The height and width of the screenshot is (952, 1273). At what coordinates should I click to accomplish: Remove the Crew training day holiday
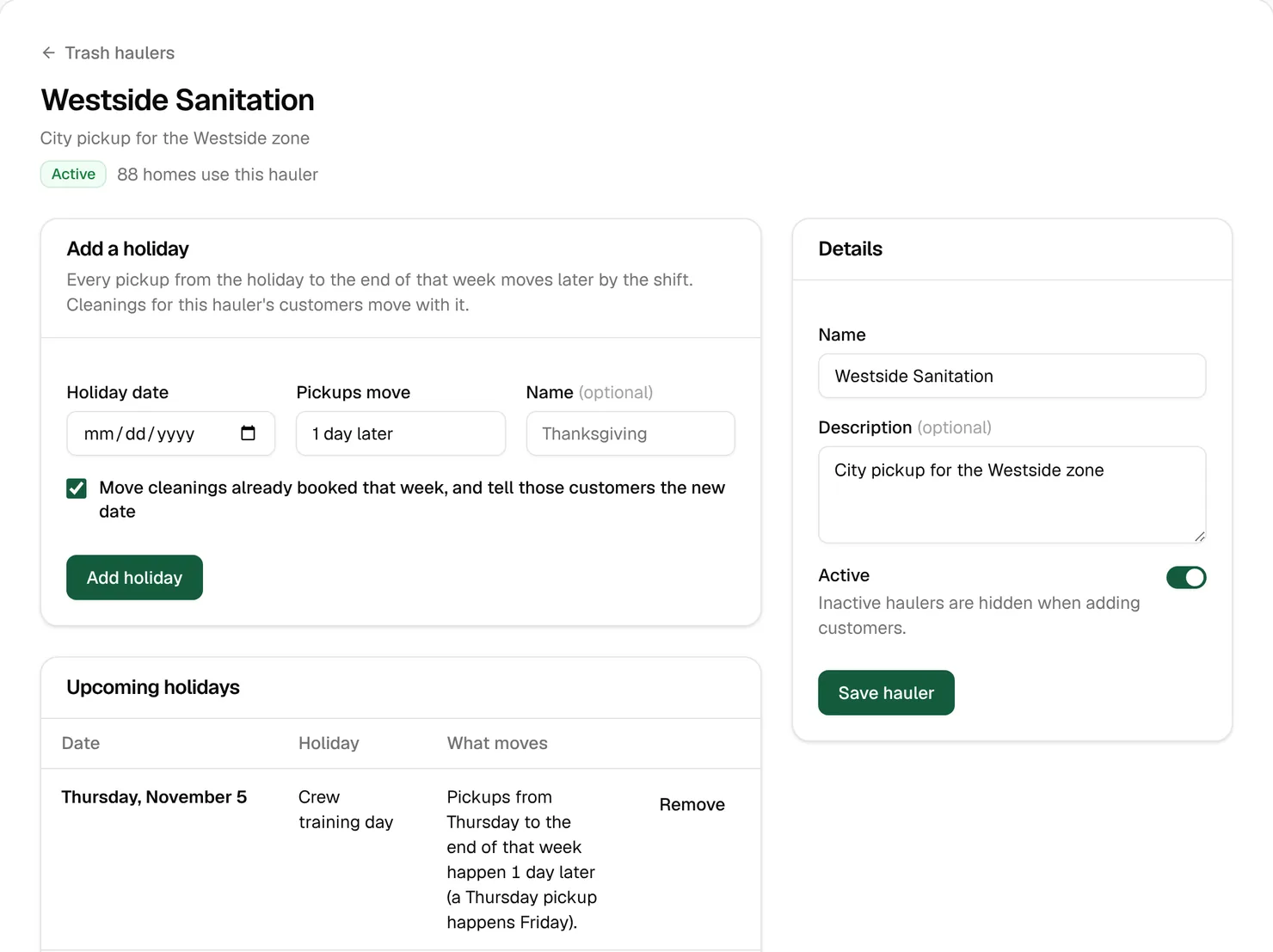[692, 805]
